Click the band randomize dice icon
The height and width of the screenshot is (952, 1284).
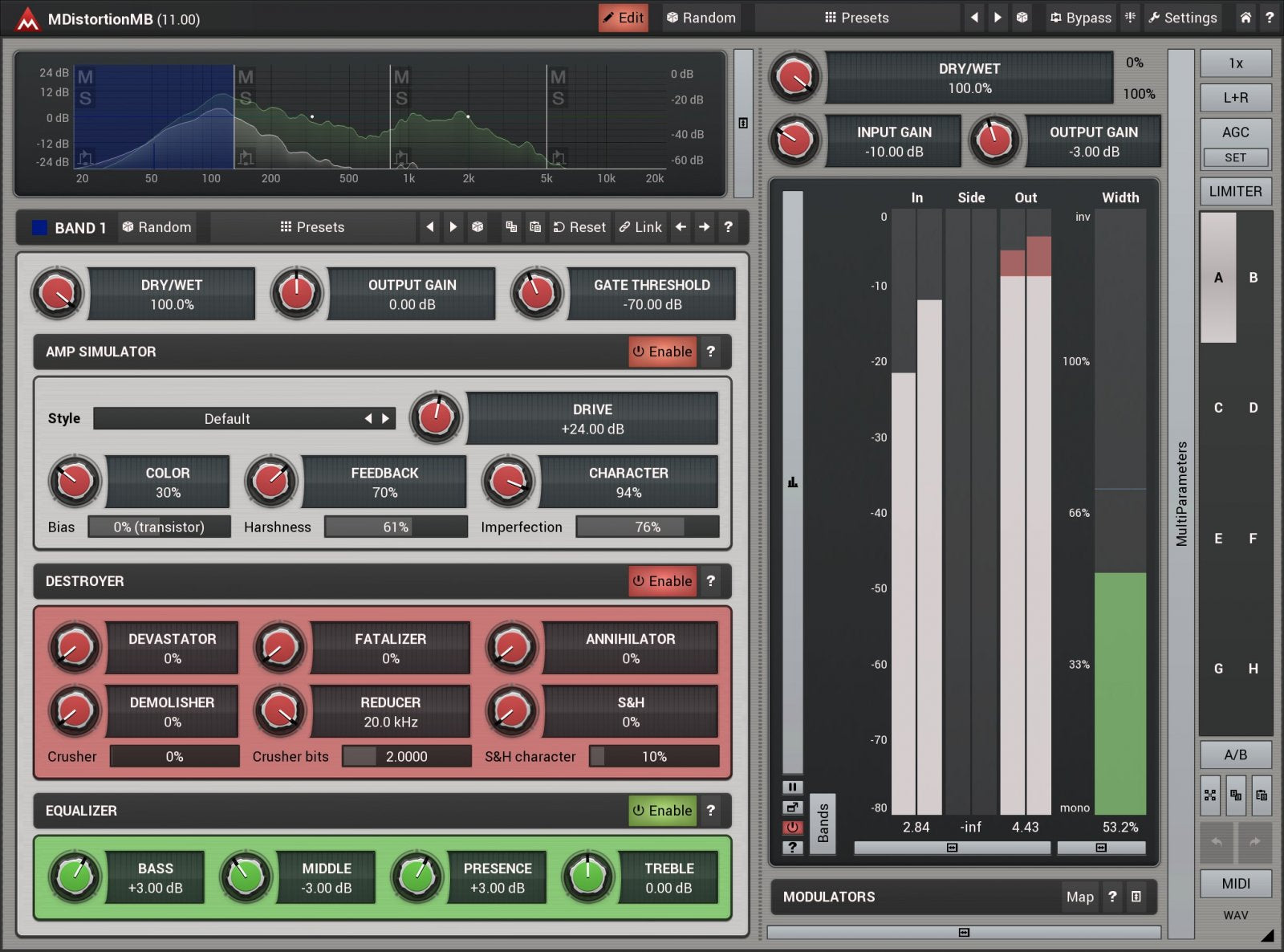[x=477, y=227]
